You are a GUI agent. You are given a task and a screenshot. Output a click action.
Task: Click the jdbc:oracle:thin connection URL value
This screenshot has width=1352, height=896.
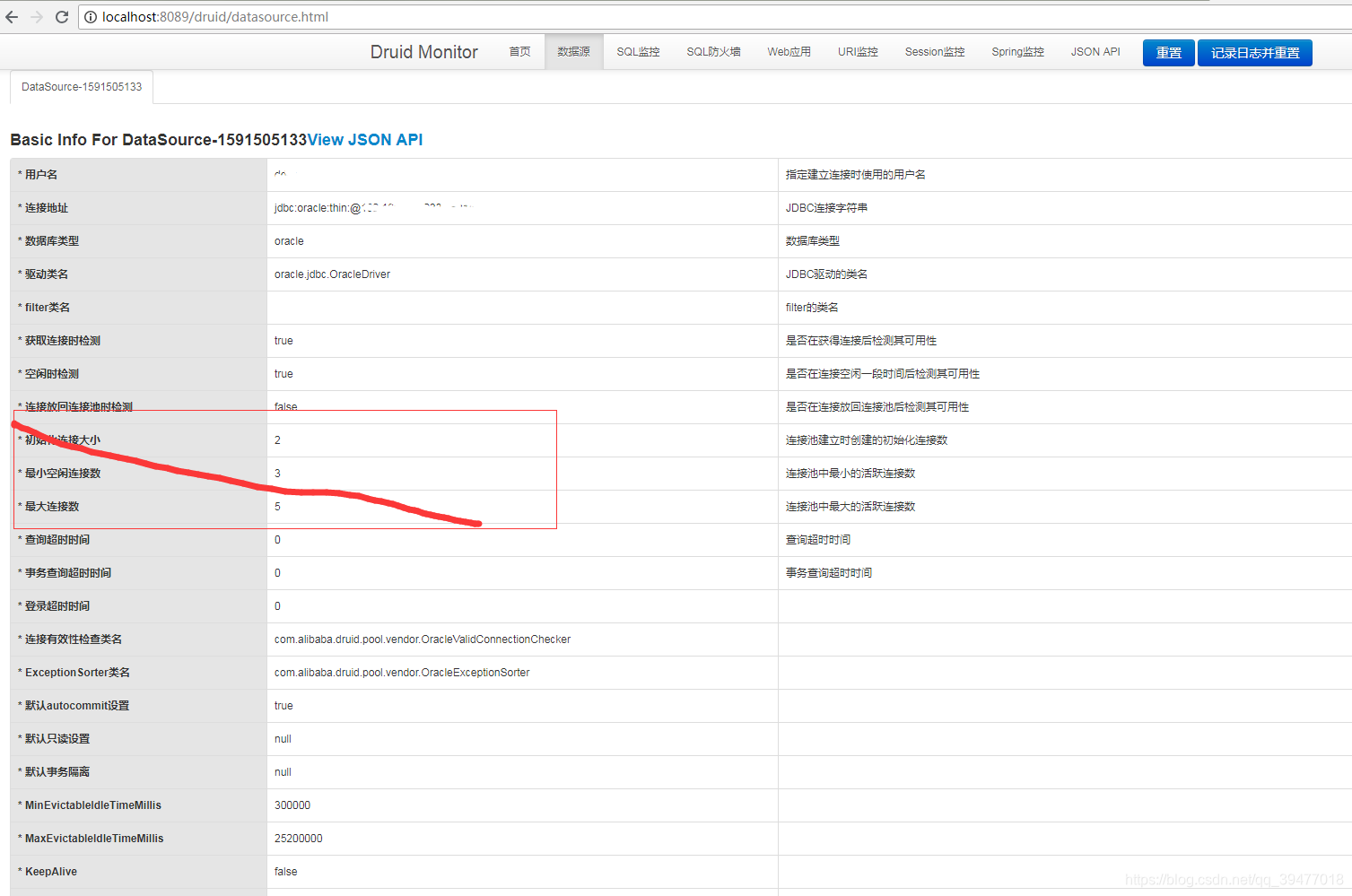click(x=372, y=208)
